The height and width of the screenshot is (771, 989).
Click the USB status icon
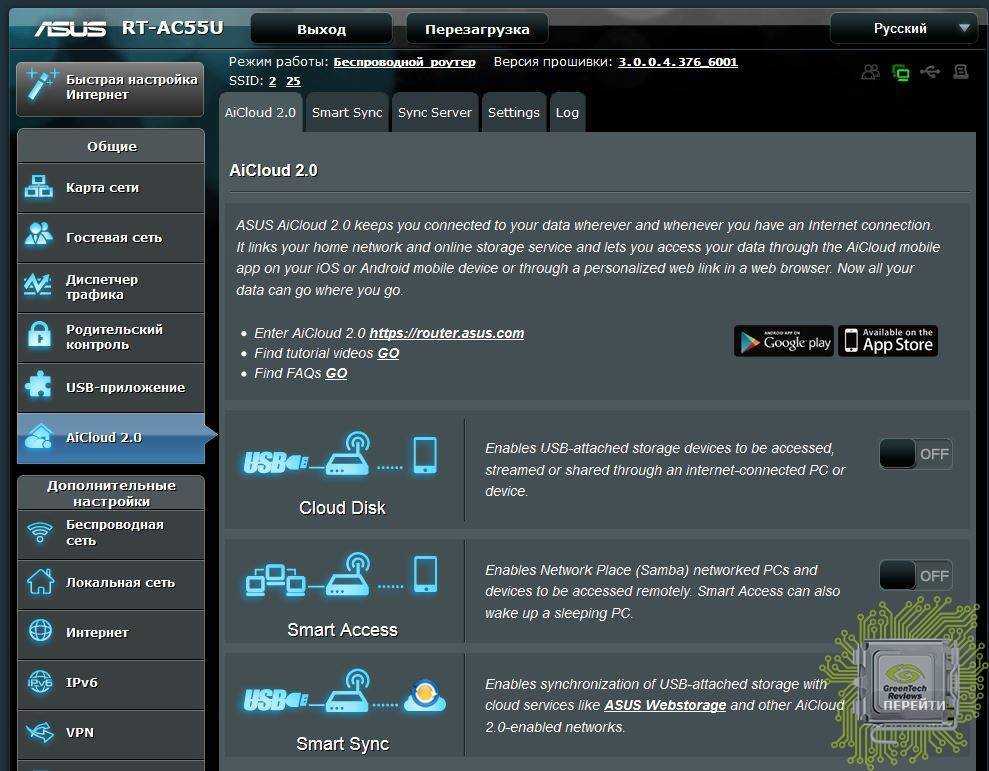point(930,72)
